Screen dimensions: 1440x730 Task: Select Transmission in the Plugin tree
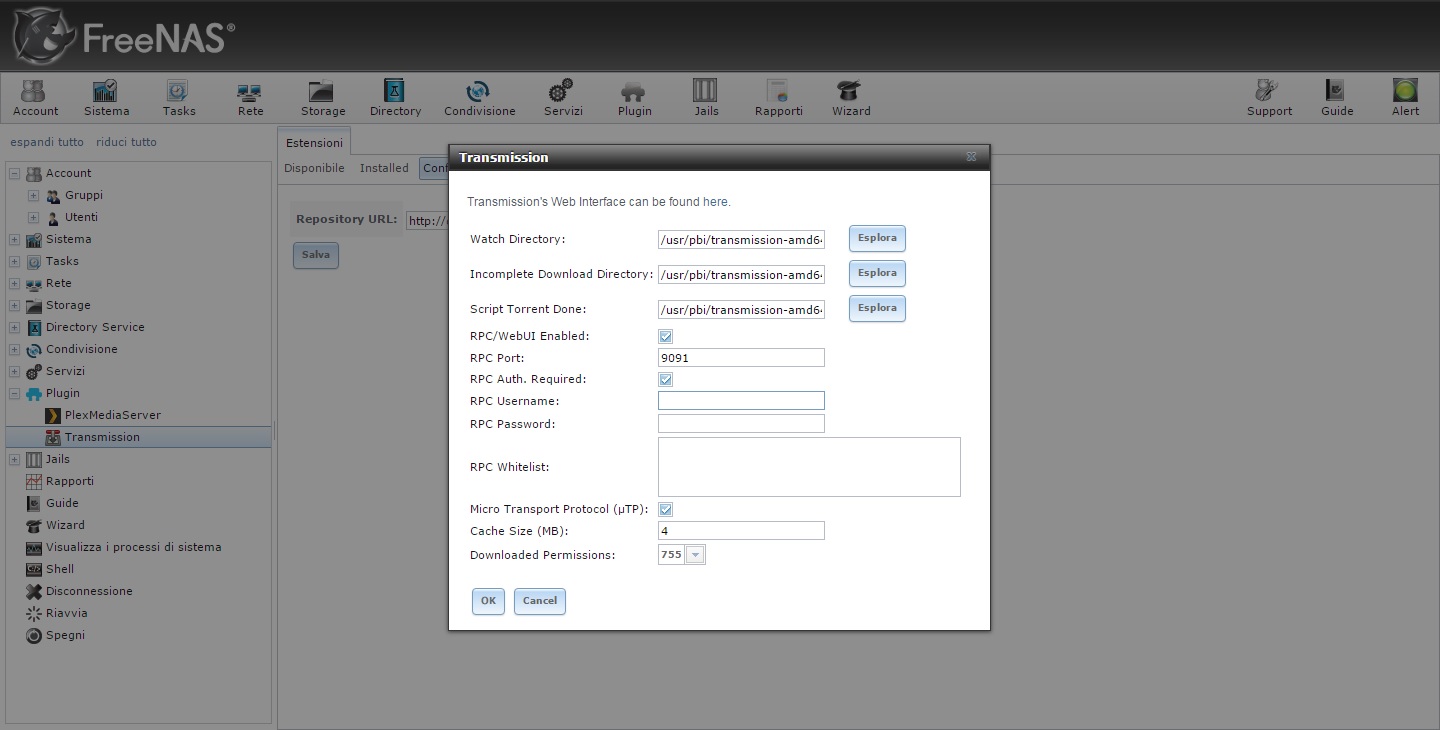point(102,437)
